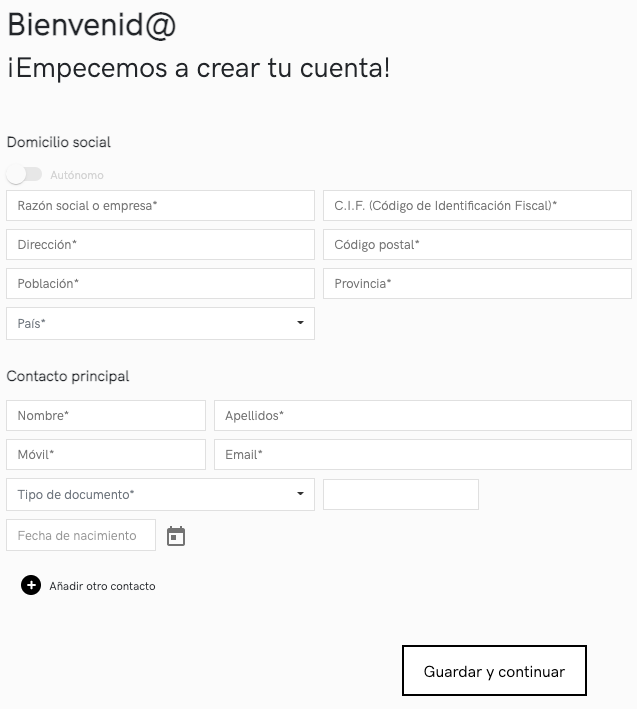Open the País dropdown
This screenshot has width=637, height=709.
click(160, 323)
